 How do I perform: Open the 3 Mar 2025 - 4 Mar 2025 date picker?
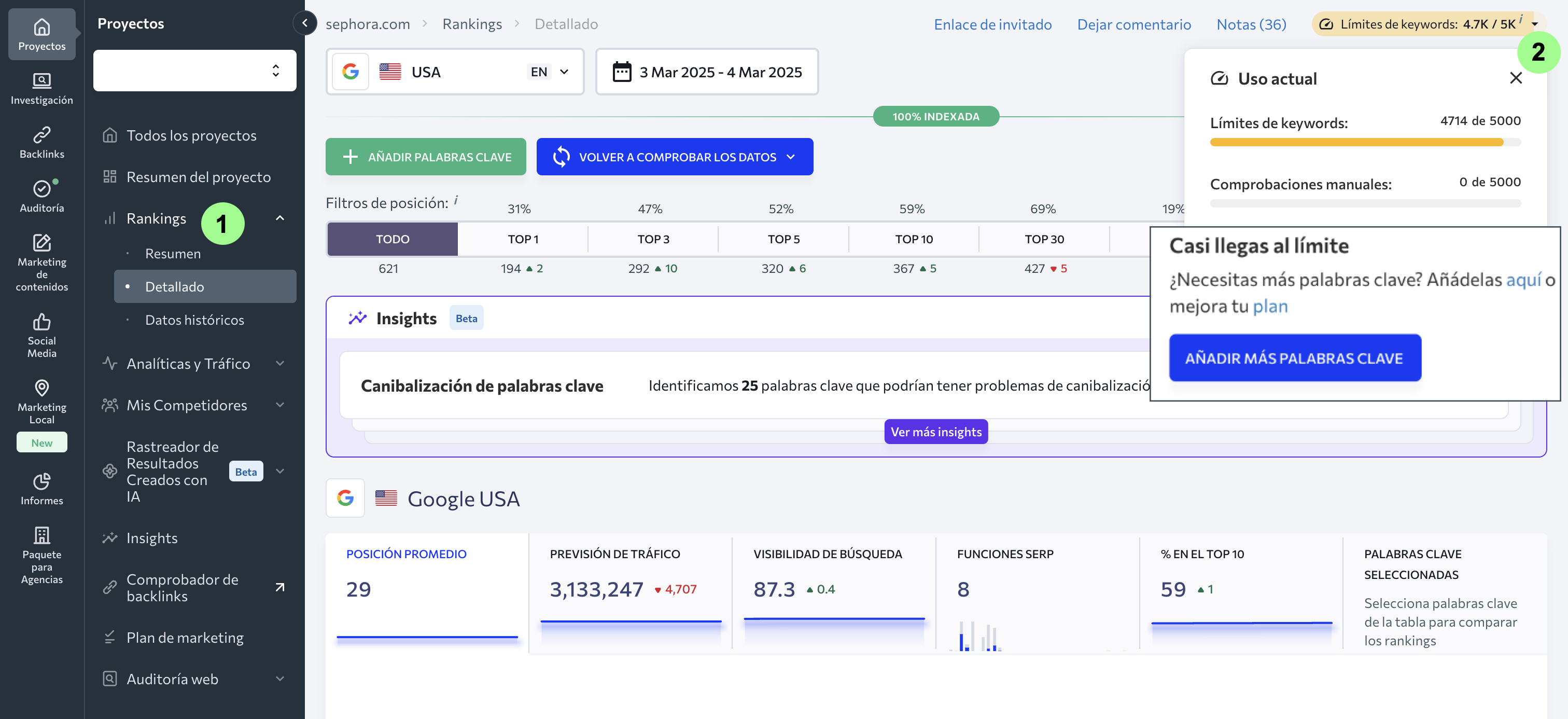click(x=707, y=72)
